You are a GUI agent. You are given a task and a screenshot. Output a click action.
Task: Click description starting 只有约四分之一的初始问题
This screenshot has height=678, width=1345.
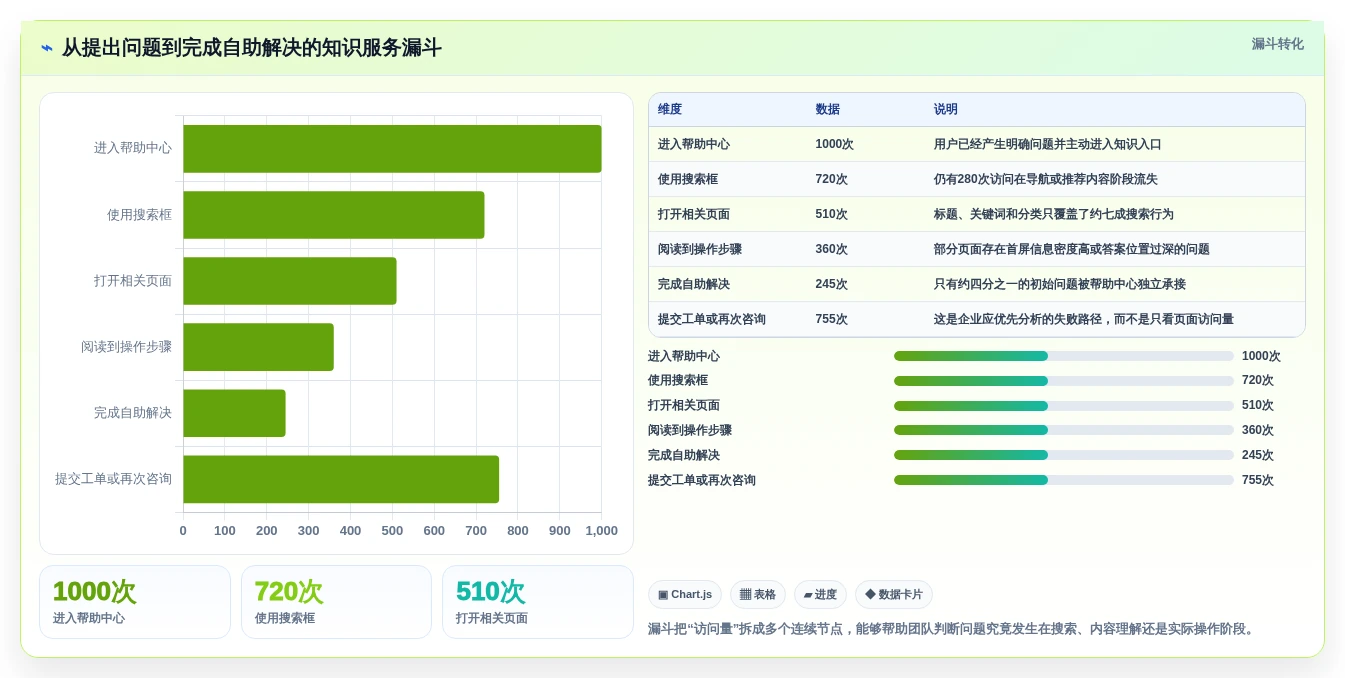point(1060,284)
